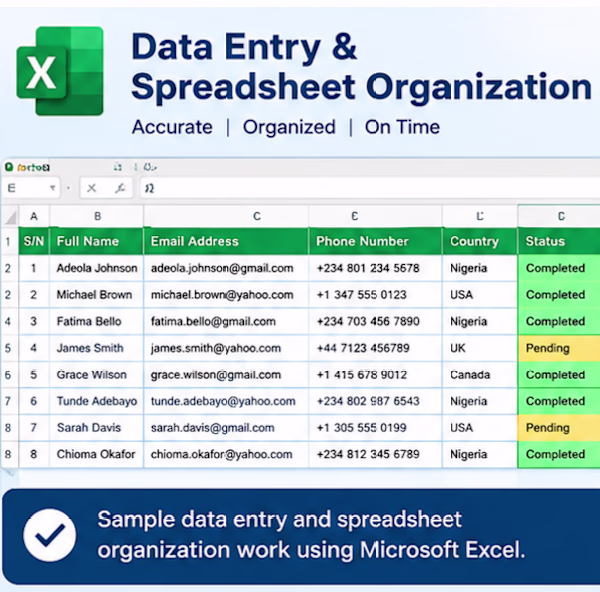Image resolution: width=600 pixels, height=592 pixels.
Task: Select the cell Chioma Okafor
Action: click(x=97, y=454)
